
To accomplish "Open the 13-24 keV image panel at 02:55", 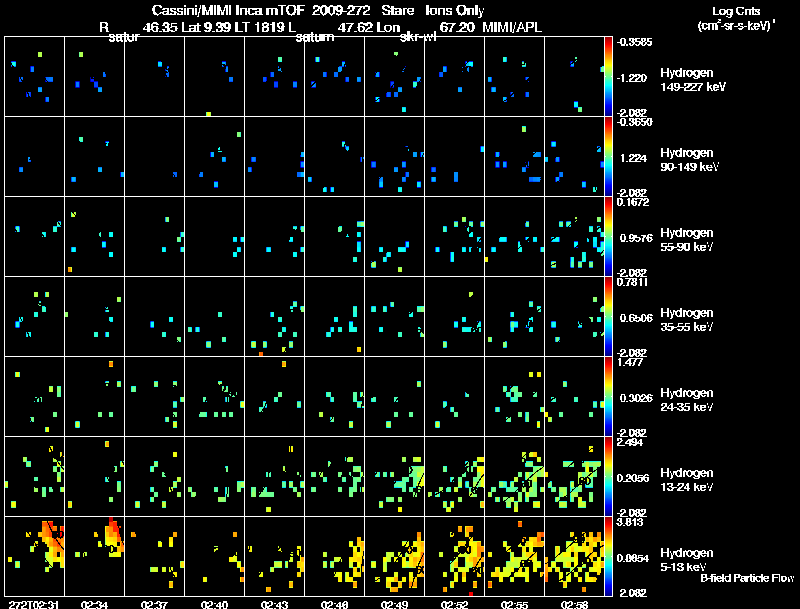I will pyautogui.click(x=514, y=476).
